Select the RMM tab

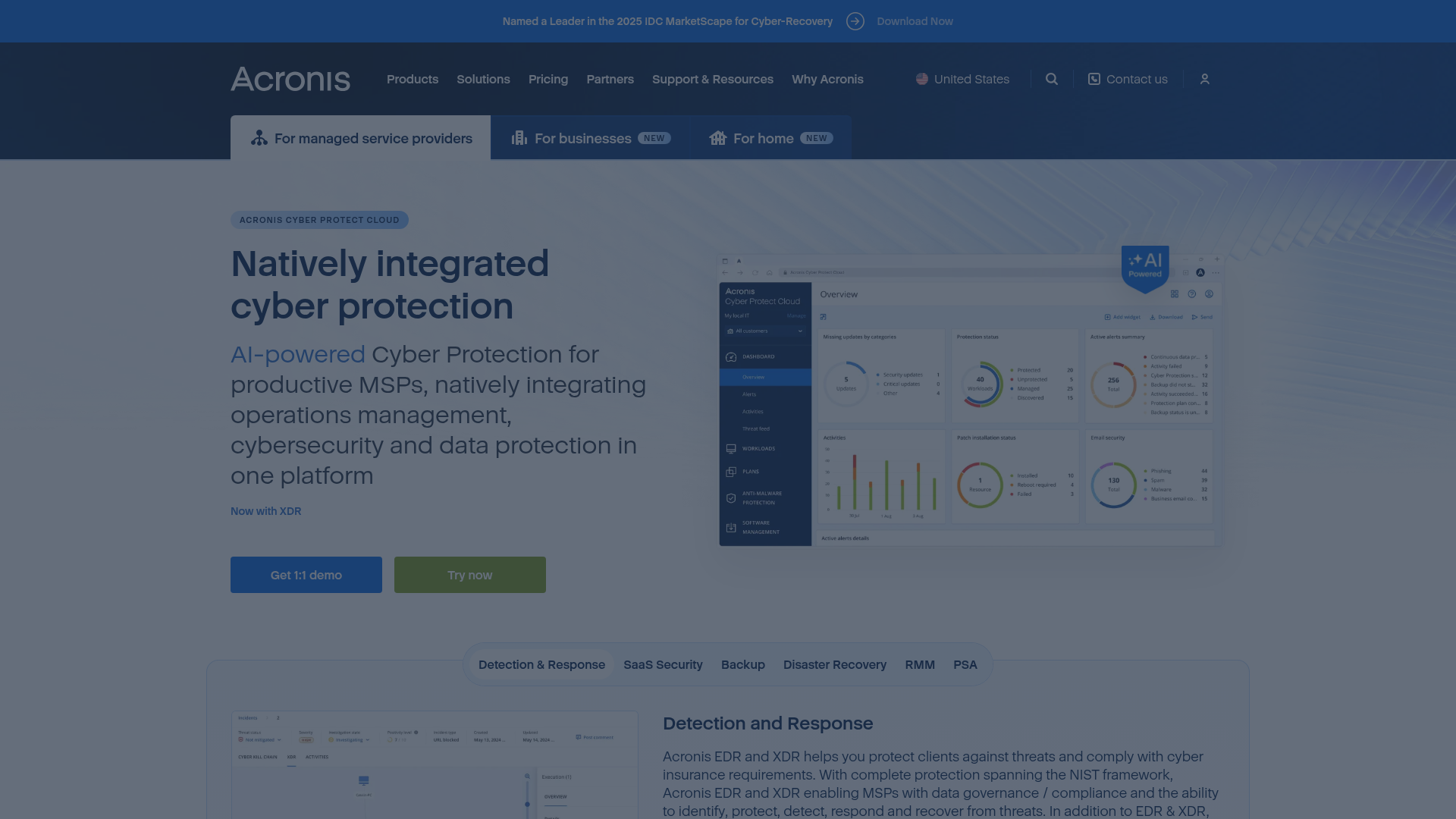click(x=919, y=664)
